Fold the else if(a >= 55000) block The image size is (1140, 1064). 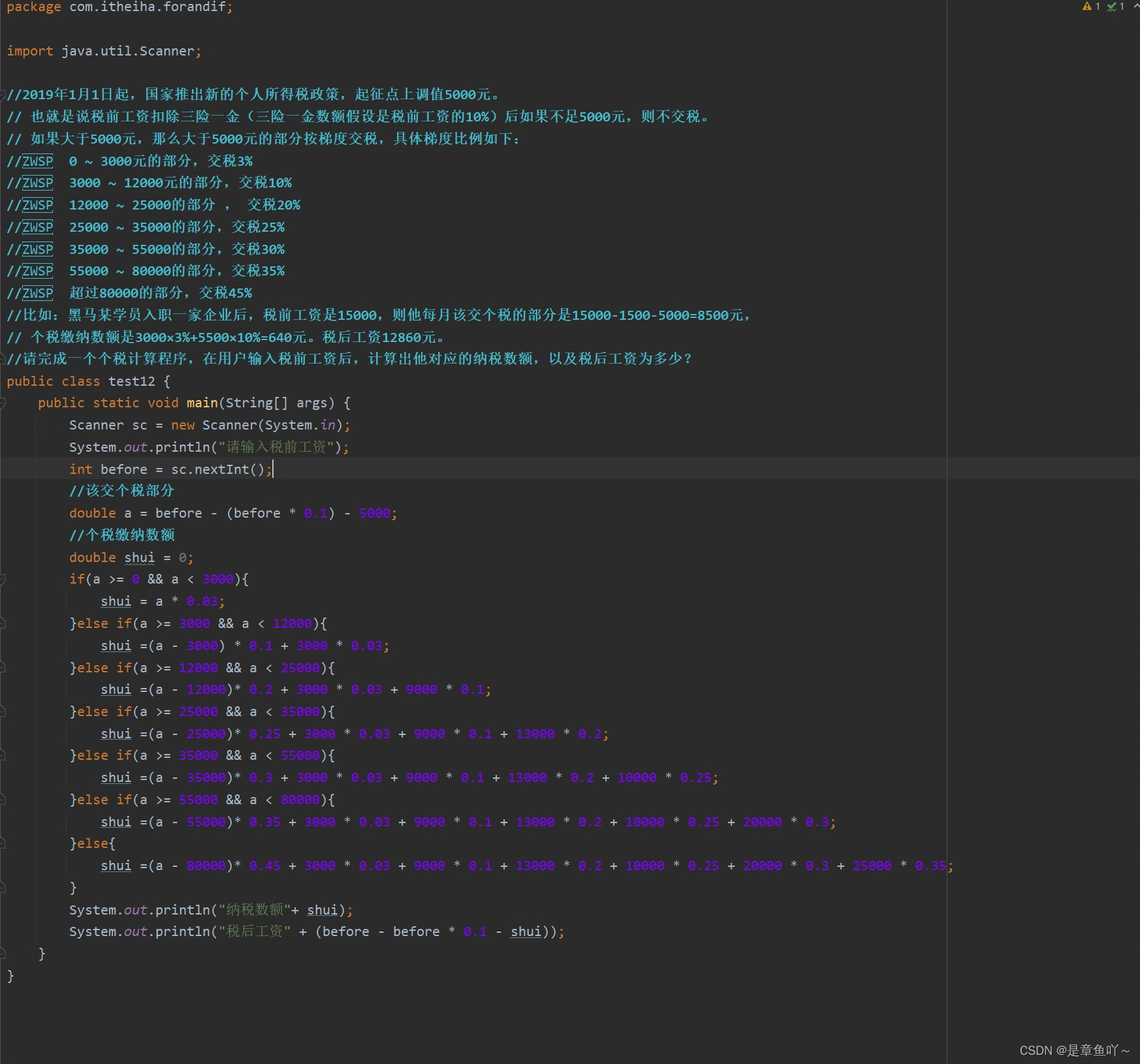3,800
